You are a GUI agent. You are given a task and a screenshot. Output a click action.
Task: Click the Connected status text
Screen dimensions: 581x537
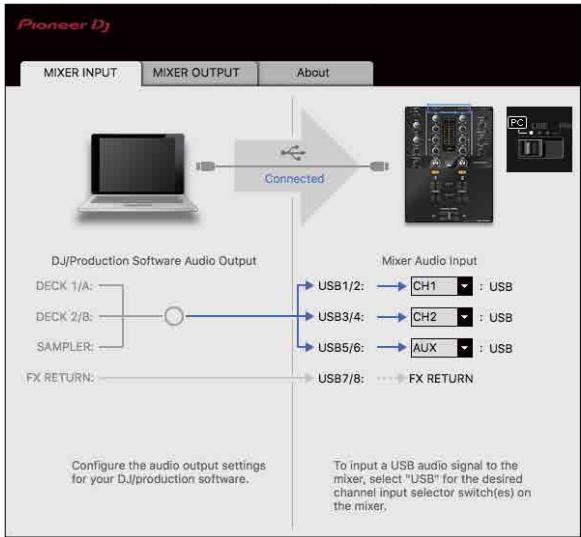[294, 179]
